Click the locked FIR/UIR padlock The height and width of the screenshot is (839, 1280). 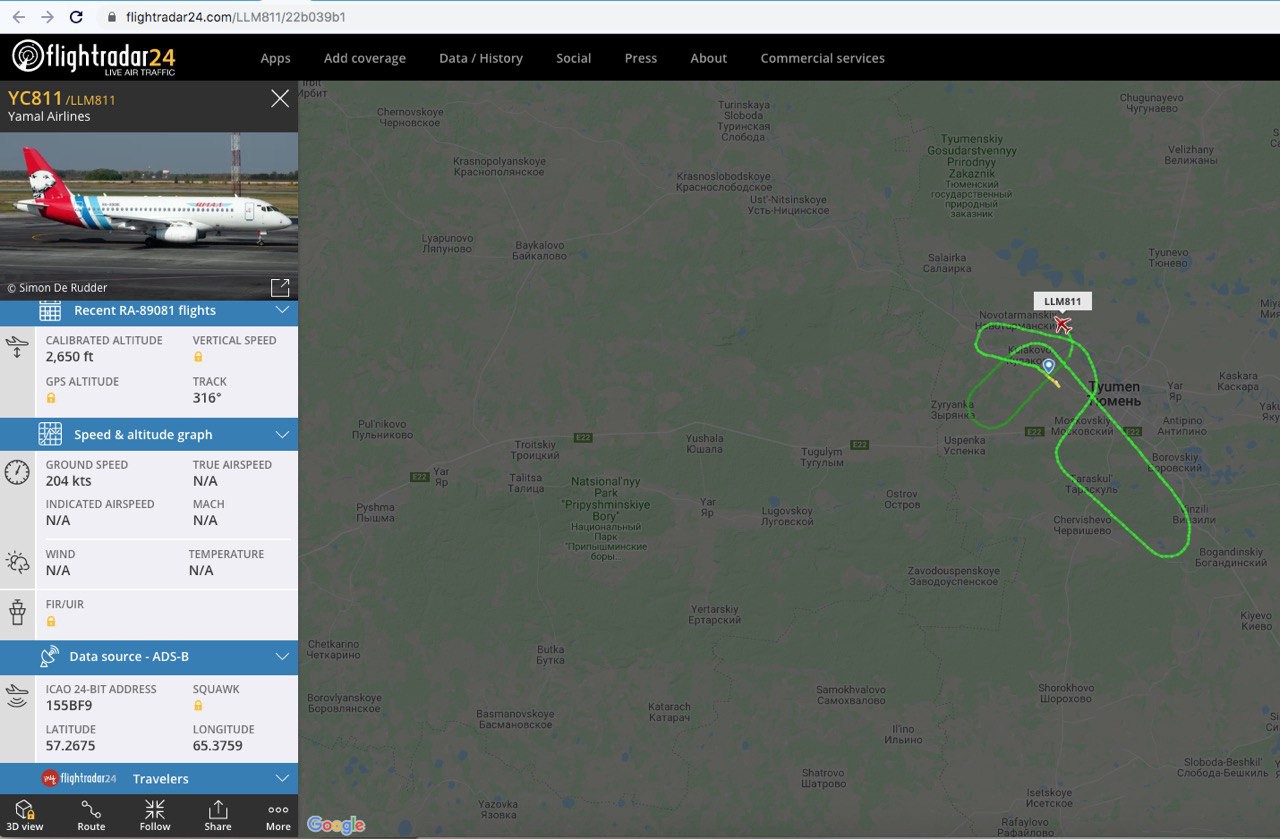click(x=51, y=621)
